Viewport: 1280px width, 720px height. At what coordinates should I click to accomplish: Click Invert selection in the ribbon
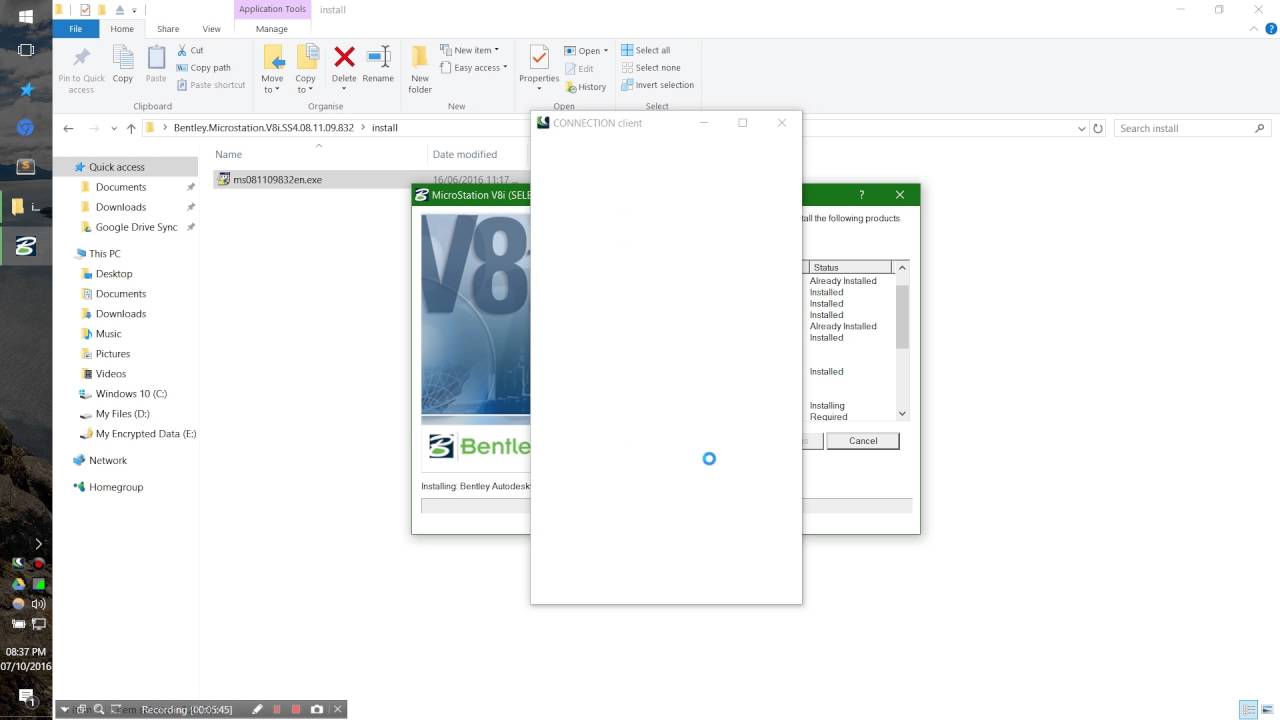click(x=657, y=85)
